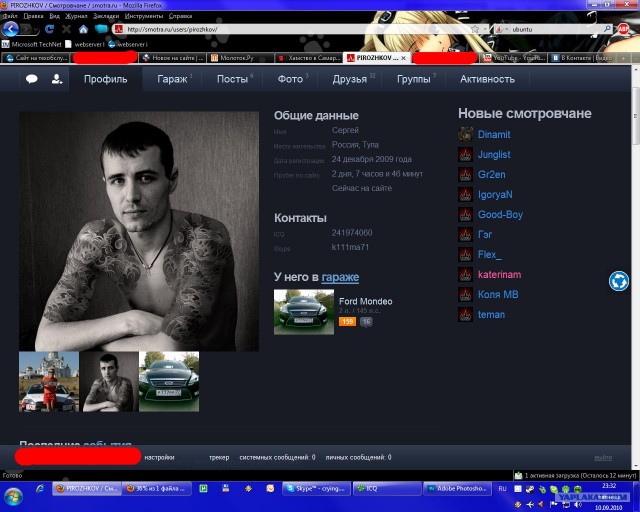Click the RU language indicator
The width and height of the screenshot is (640, 512).
[502, 488]
